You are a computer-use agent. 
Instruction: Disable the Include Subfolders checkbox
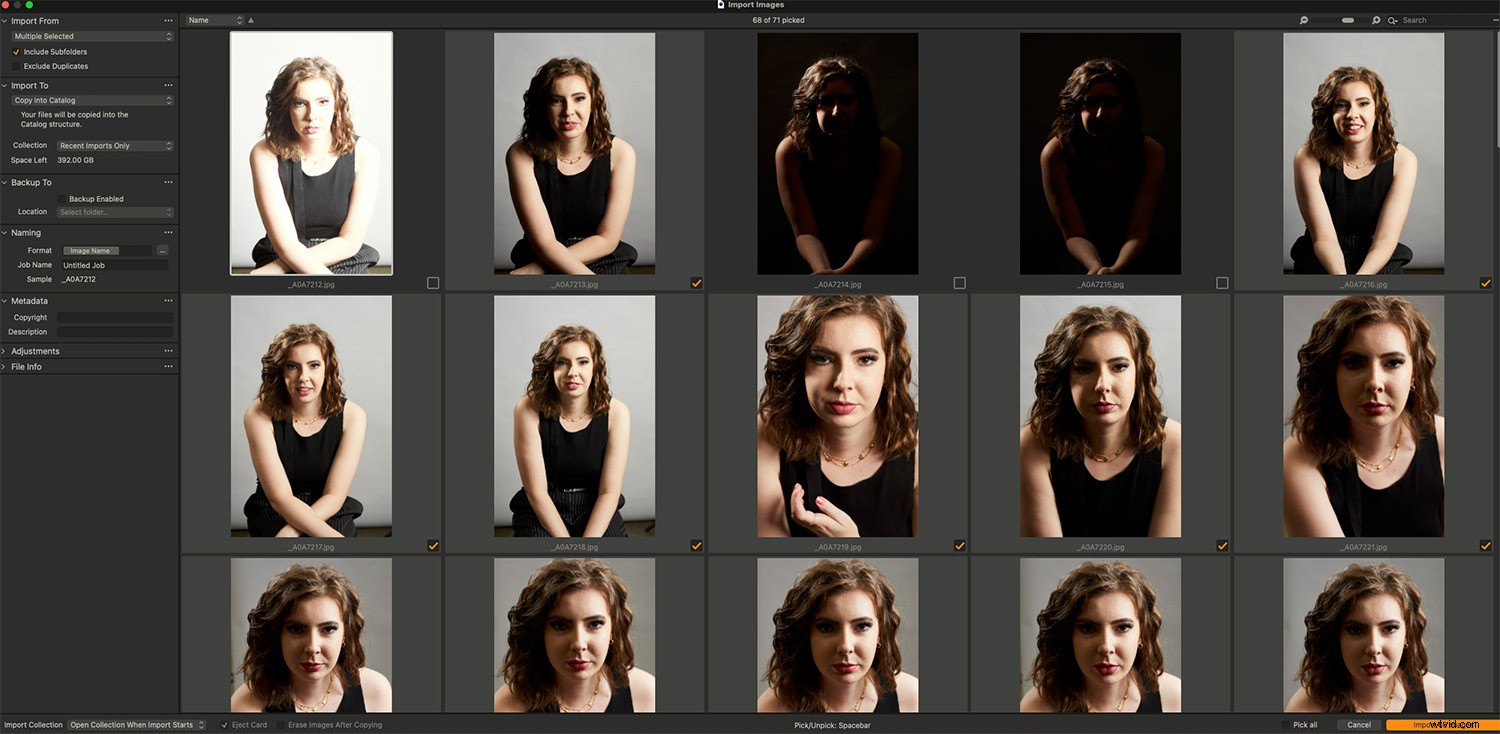click(14, 51)
